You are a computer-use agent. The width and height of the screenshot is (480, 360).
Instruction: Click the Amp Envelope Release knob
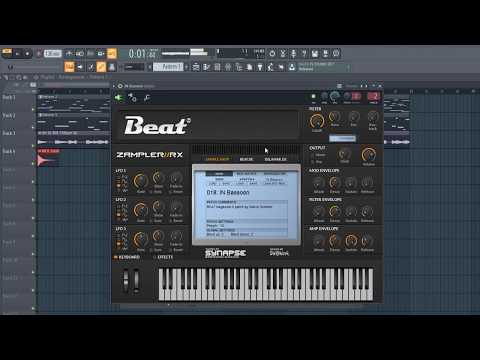[x=367, y=241]
